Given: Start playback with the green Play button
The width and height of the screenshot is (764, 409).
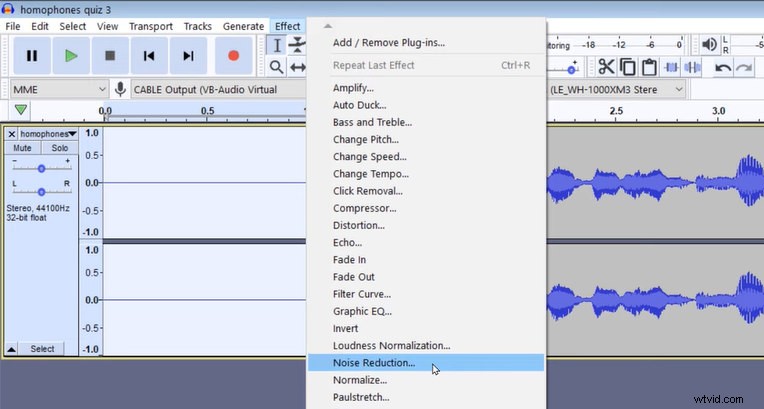Looking at the screenshot, I should 71,56.
